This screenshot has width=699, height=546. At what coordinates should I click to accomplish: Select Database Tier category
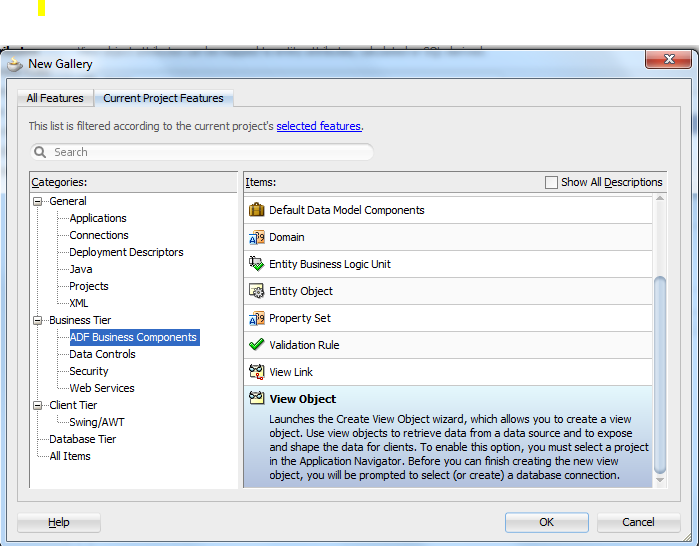pyautogui.click(x=82, y=439)
